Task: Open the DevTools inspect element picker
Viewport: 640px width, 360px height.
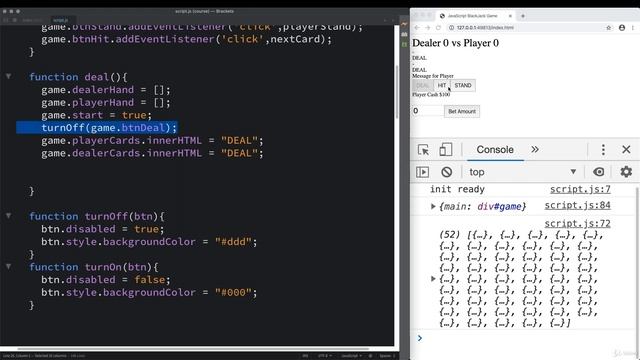Action: point(423,150)
